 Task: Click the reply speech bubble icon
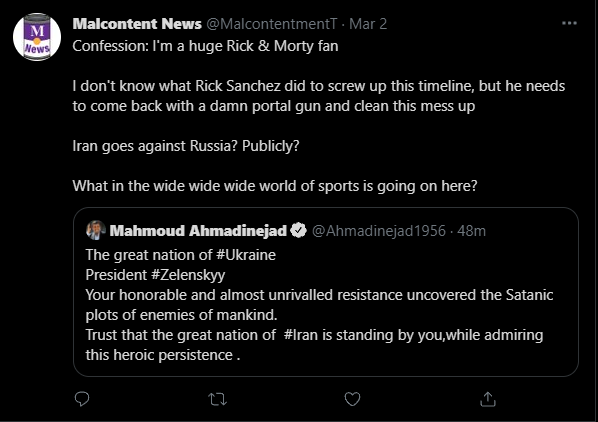[x=82, y=399]
